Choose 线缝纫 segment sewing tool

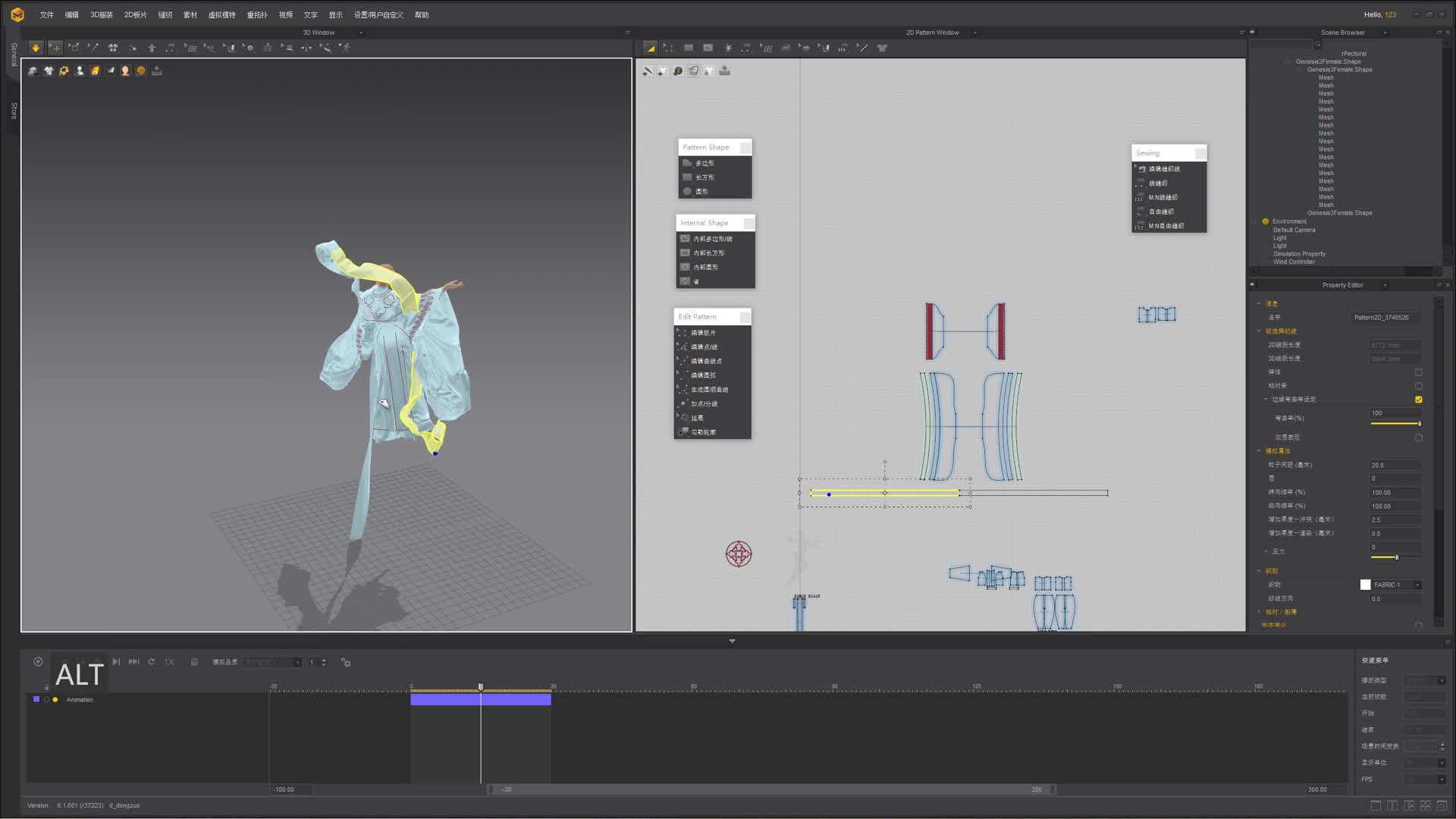pos(1157,183)
